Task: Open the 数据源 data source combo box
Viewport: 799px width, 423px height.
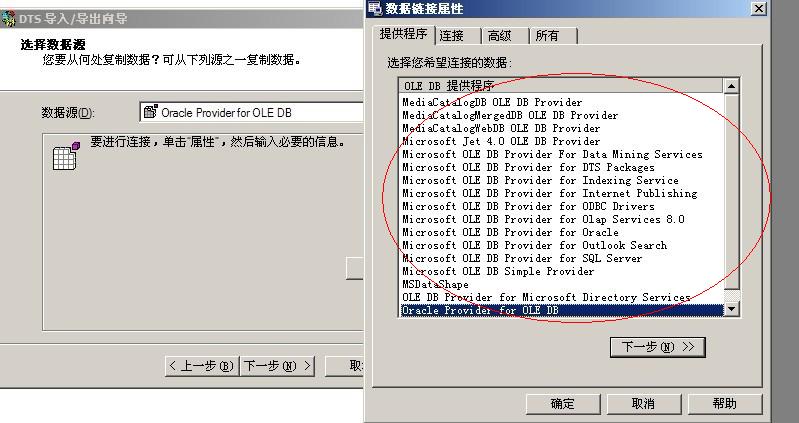Action: 251,112
